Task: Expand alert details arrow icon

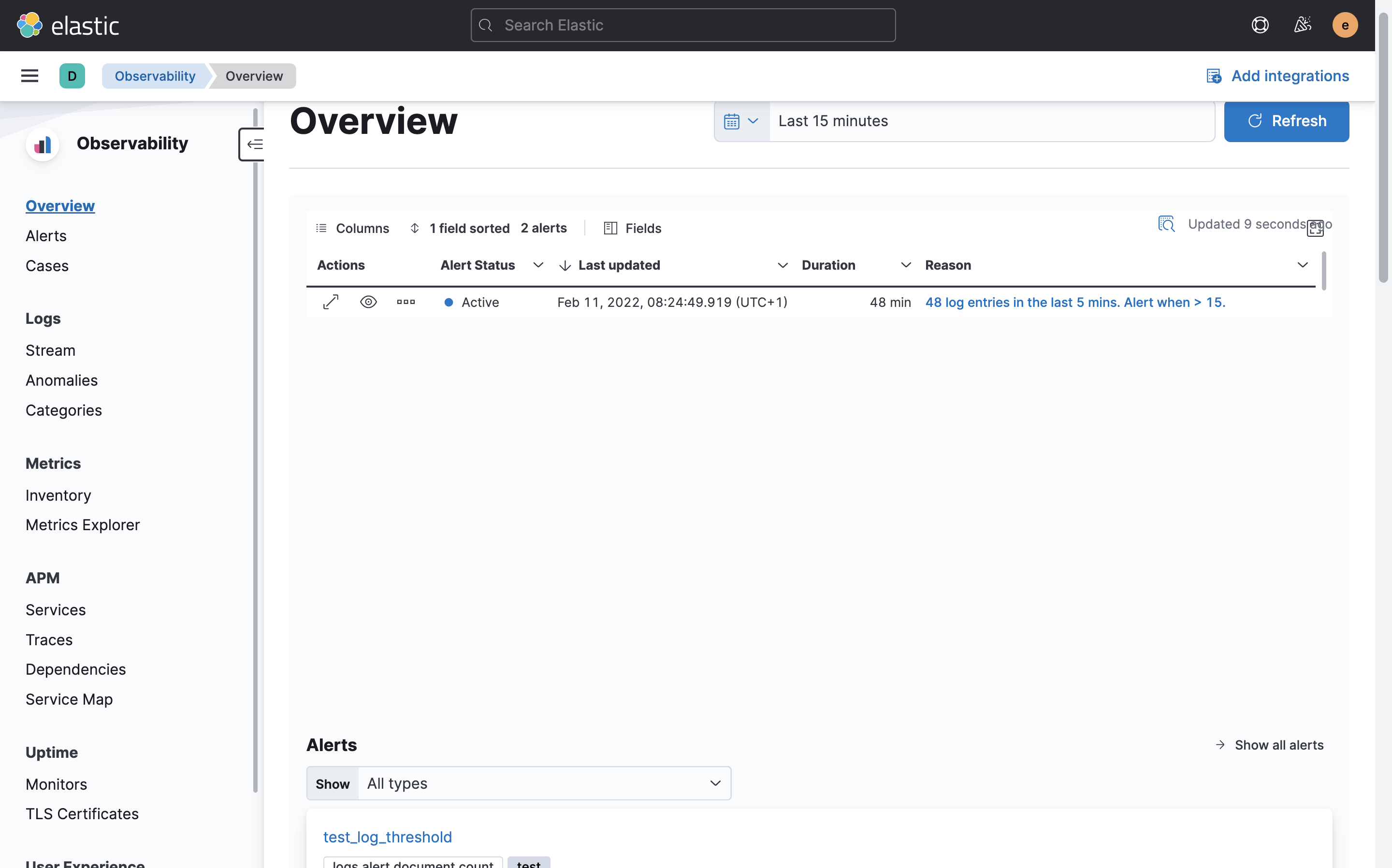Action: coord(331,302)
